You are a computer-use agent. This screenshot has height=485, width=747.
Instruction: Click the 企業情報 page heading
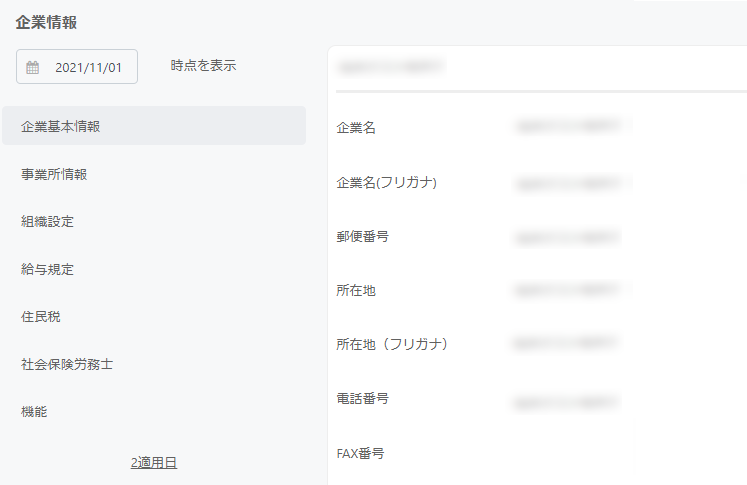pyautogui.click(x=46, y=22)
